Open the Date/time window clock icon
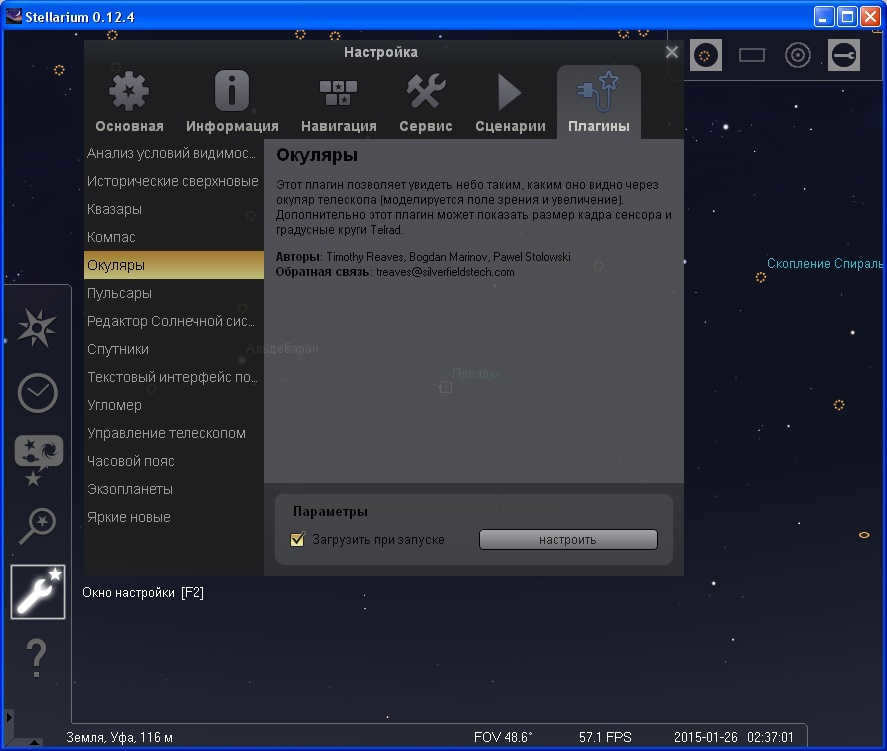 (x=37, y=392)
